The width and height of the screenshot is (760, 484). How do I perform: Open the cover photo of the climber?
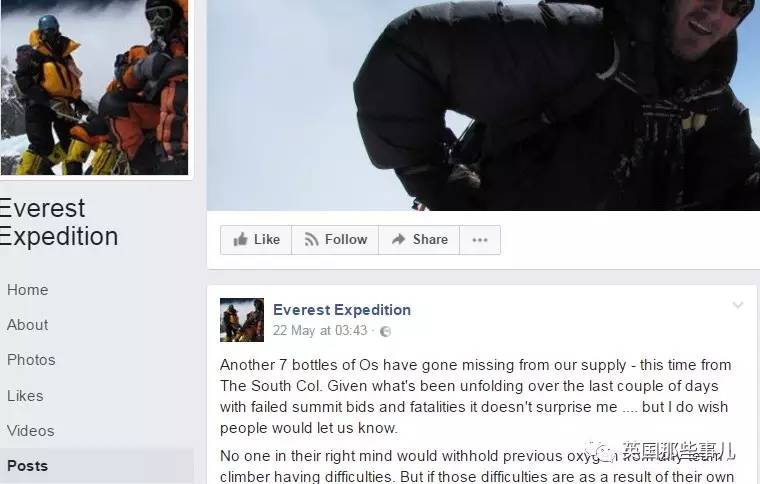click(x=483, y=105)
